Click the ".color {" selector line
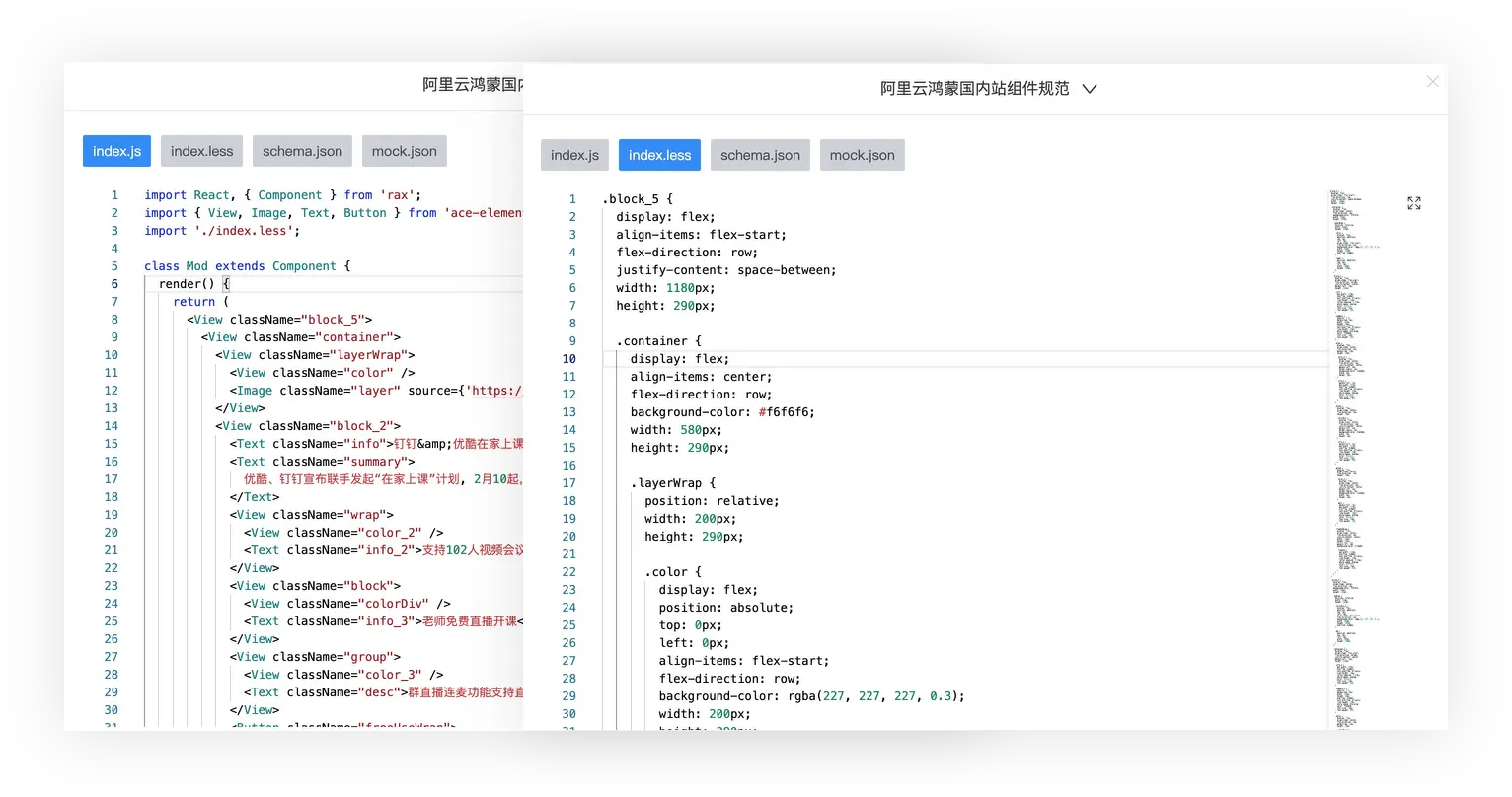Screen dimensions: 1512x797 click(x=673, y=572)
